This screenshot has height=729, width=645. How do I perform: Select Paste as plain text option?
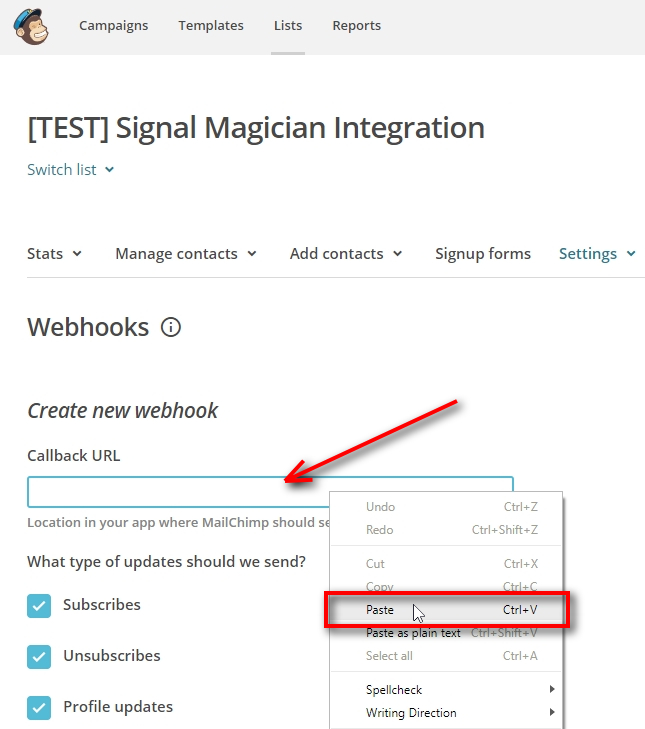pyautogui.click(x=413, y=633)
